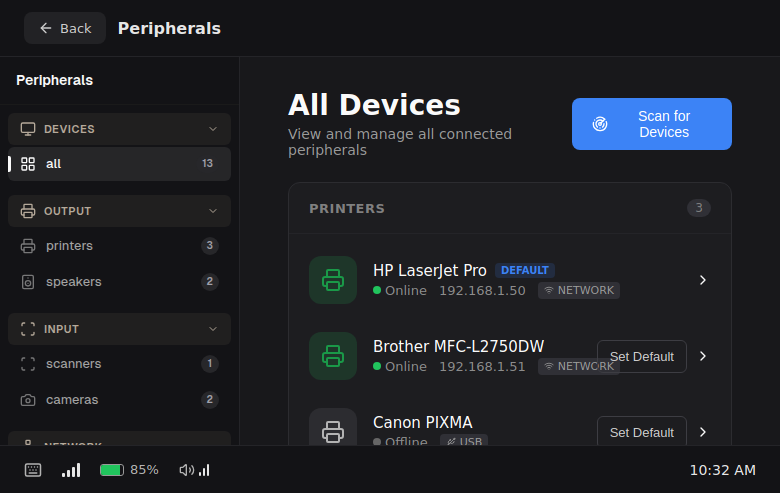
Task: Click the Canon PIXMA printer icon
Action: click(x=332, y=431)
